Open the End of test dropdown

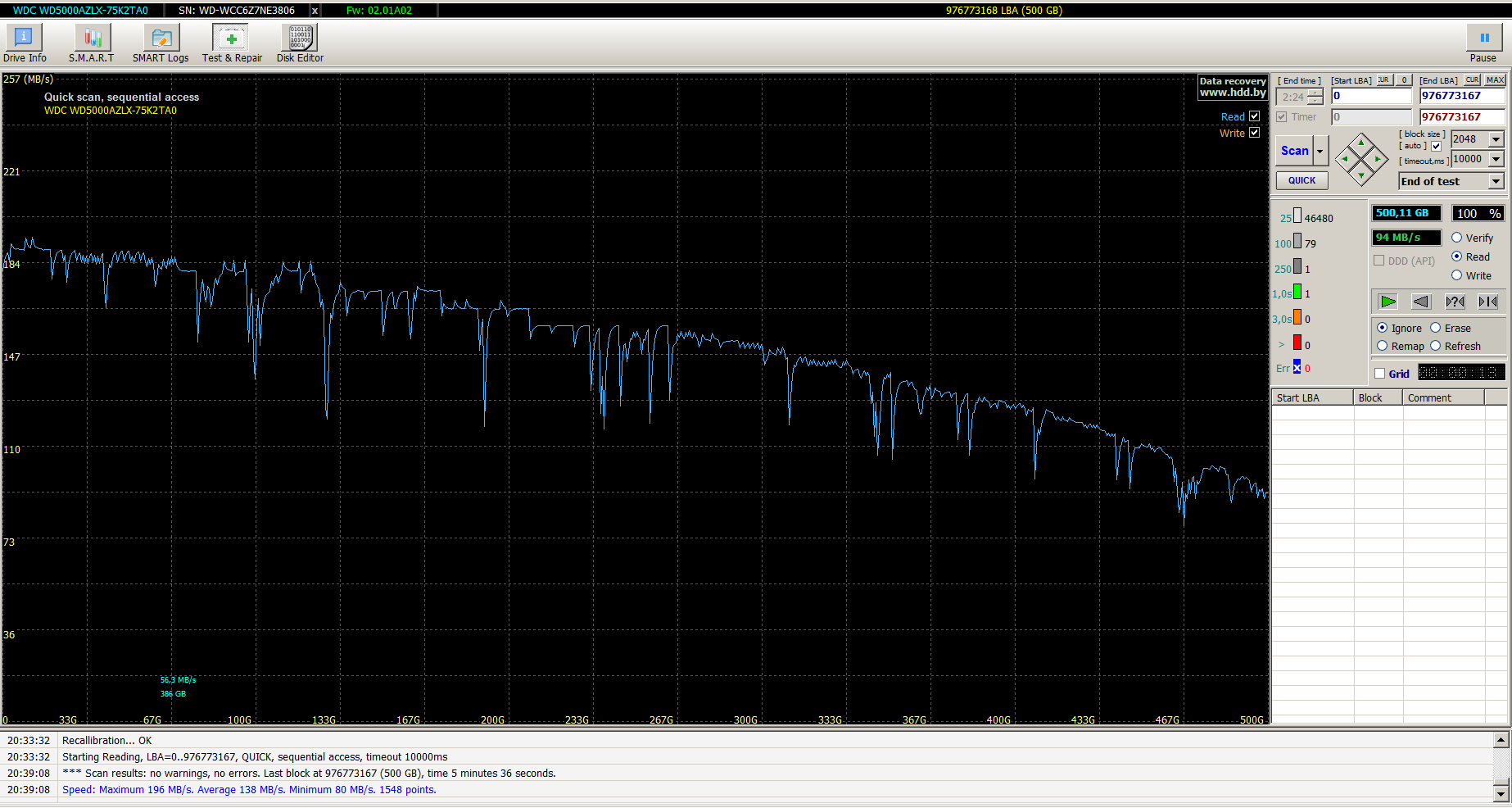(1496, 181)
